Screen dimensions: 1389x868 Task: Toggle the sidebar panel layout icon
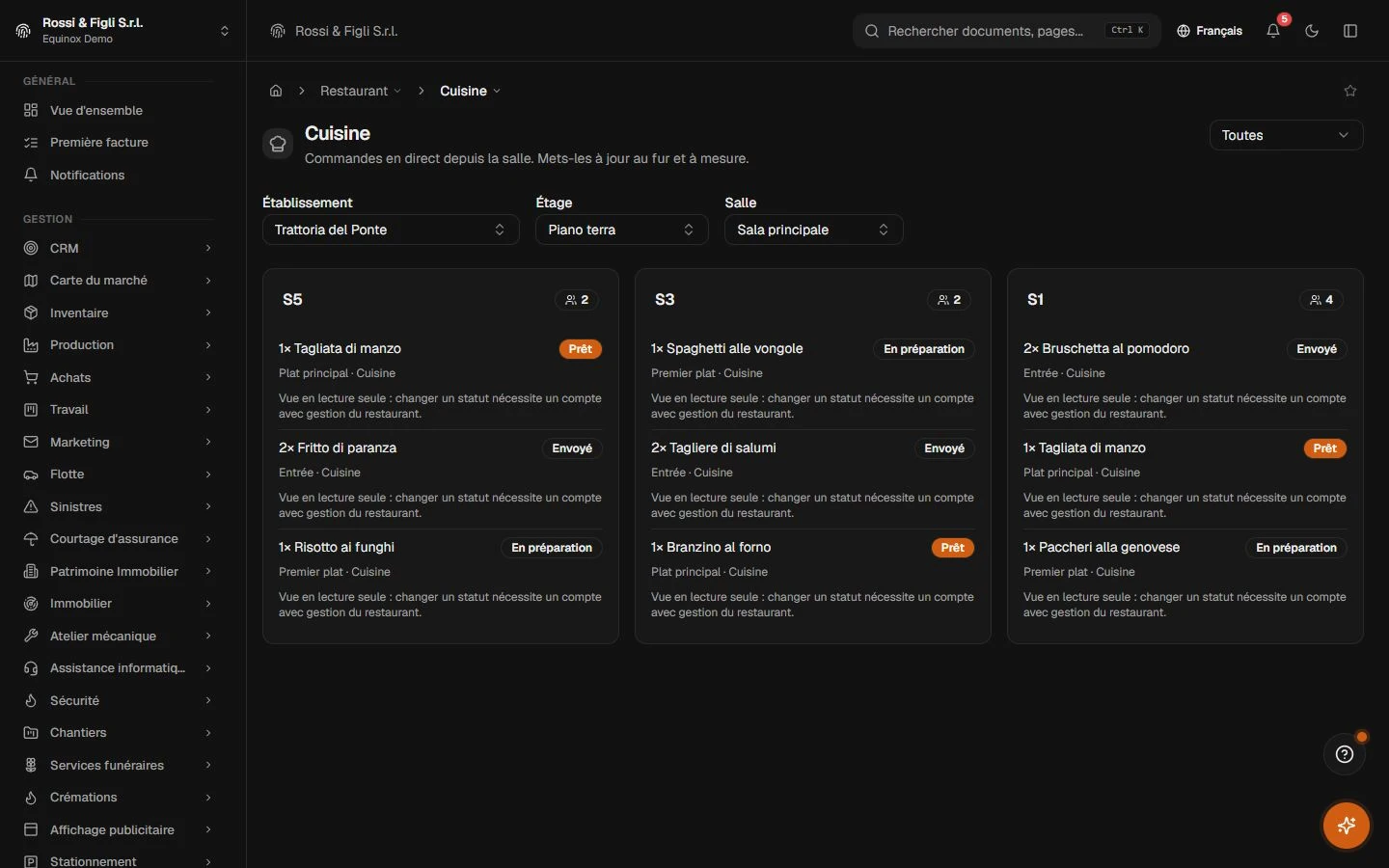coord(1350,31)
